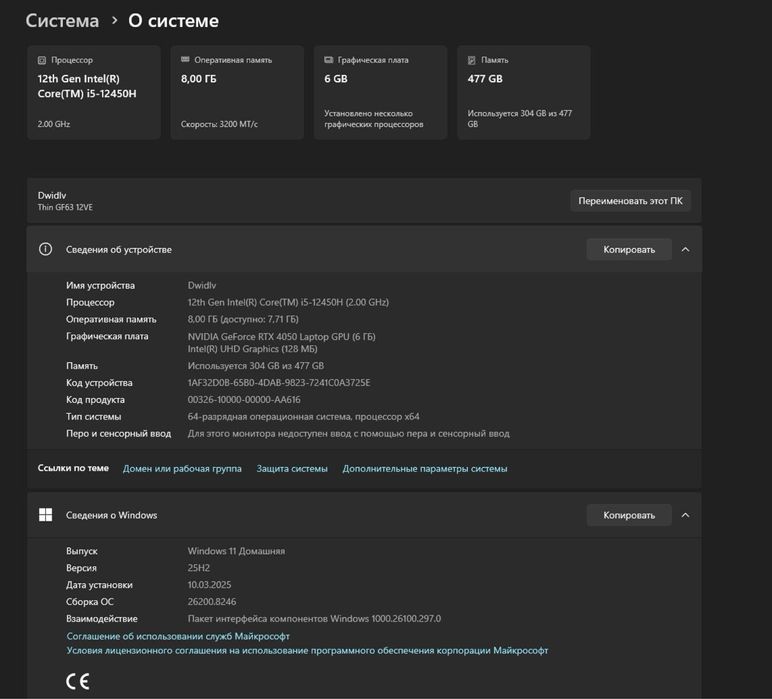Open the Оперативная память 8,00 ГБ card

pos(237,93)
